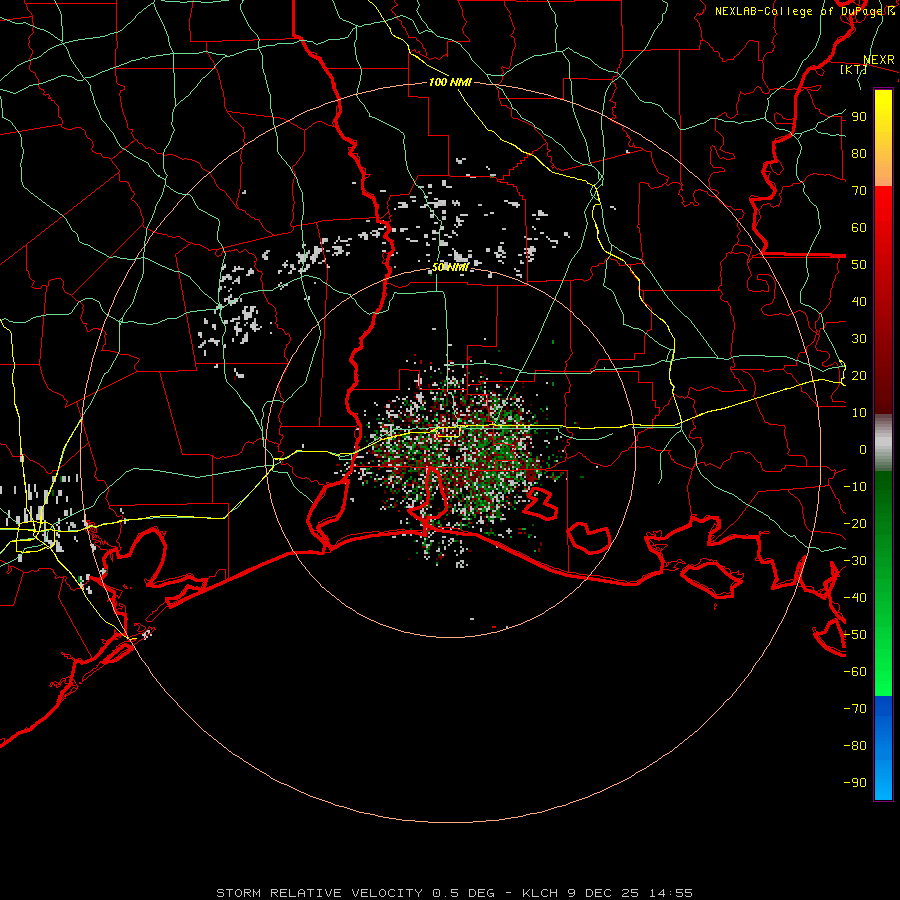Click the 40 value on the velocity scale
The image size is (900, 900).
coord(859,301)
